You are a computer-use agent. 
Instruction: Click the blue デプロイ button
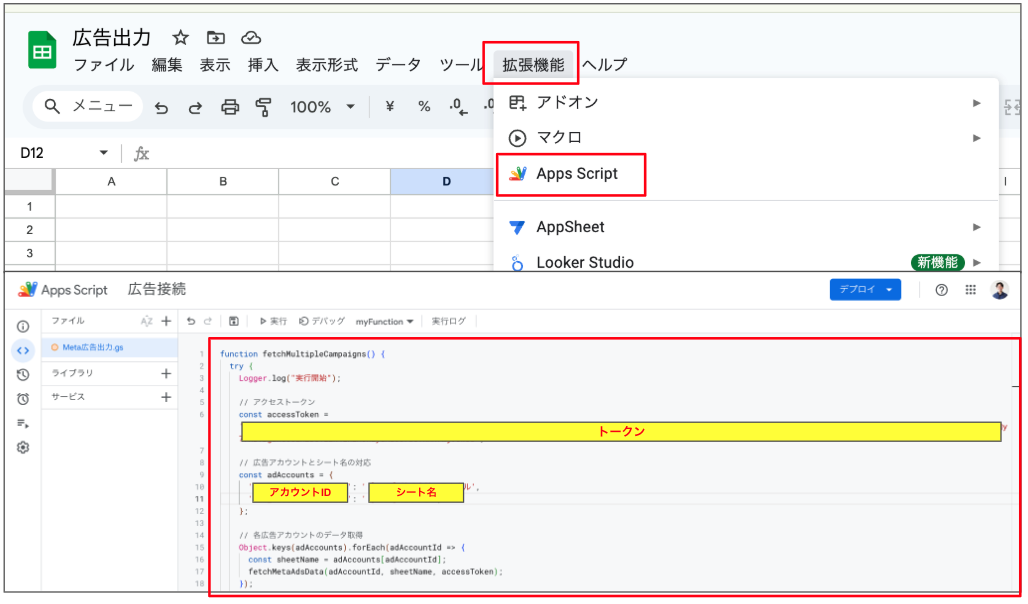[865, 290]
